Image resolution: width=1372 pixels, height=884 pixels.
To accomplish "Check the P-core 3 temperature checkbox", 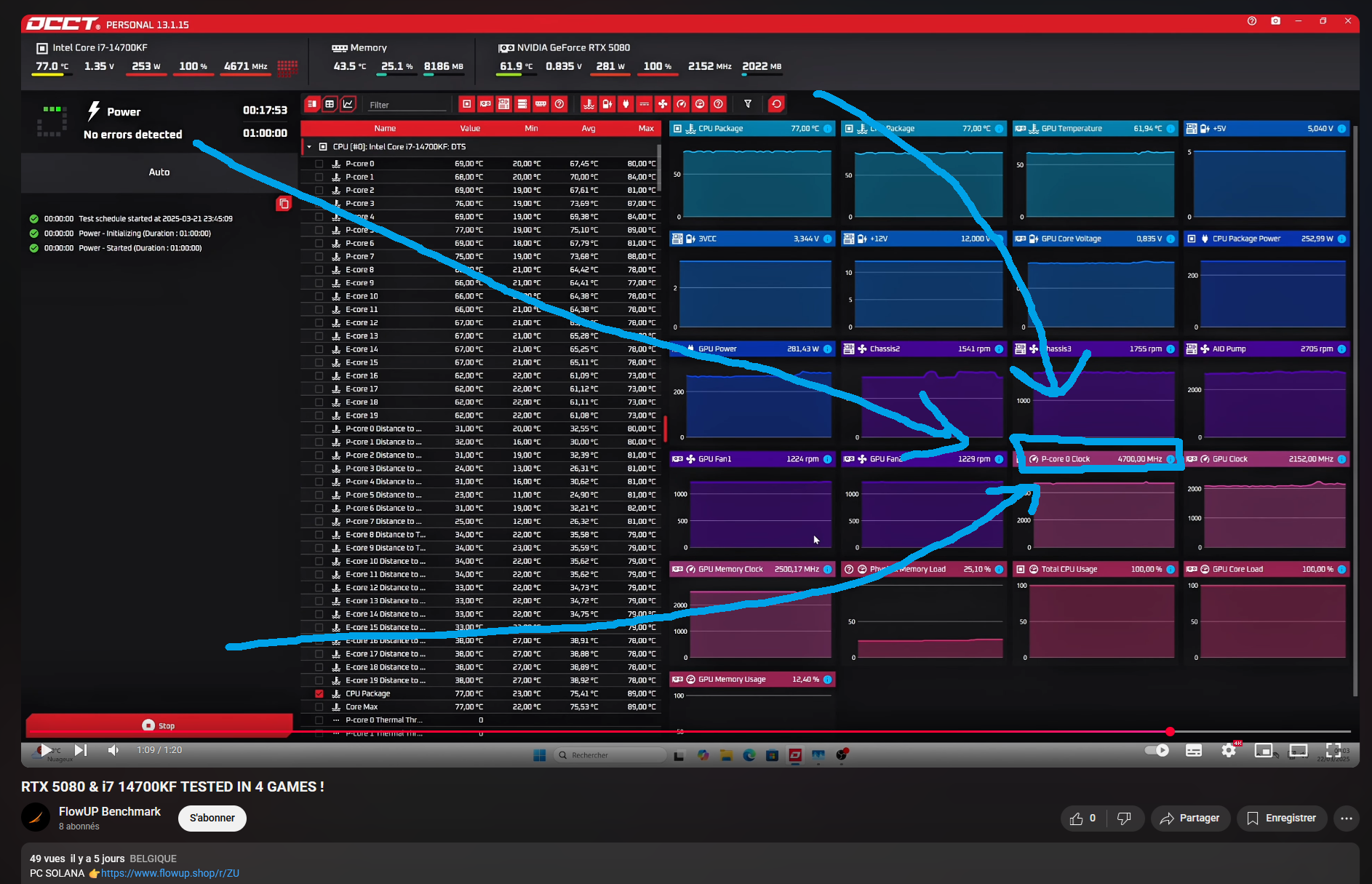I will 319,204.
